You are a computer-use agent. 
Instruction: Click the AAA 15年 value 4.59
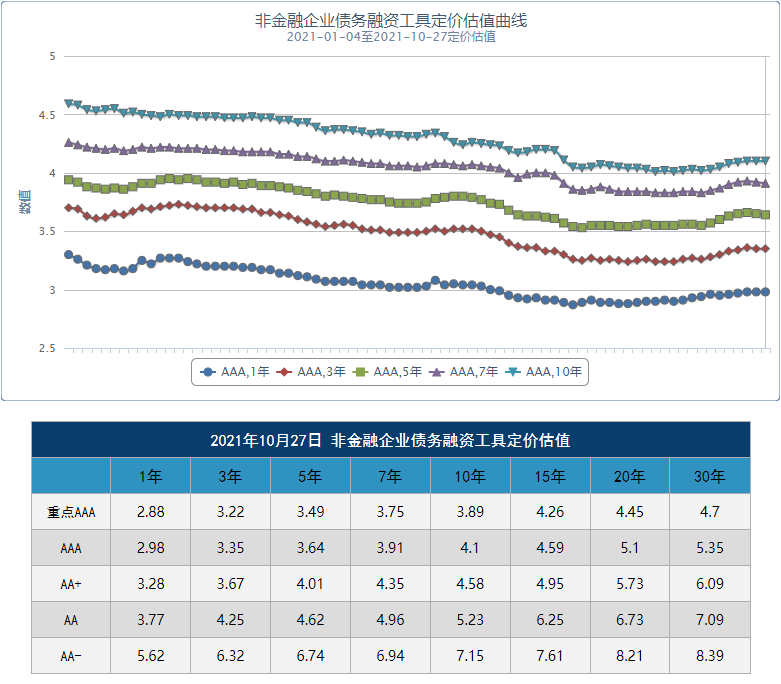coord(550,547)
